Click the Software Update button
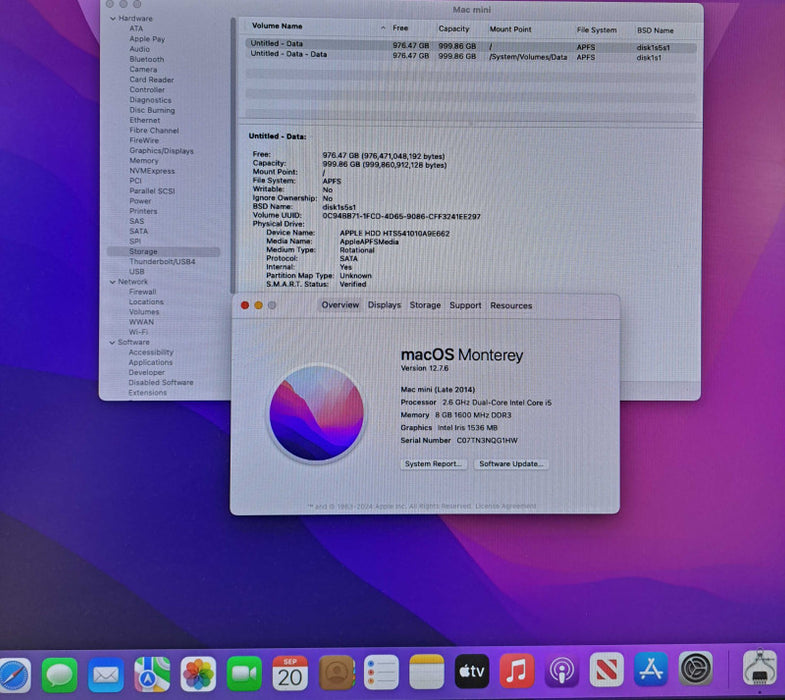The width and height of the screenshot is (785, 700). click(511, 464)
